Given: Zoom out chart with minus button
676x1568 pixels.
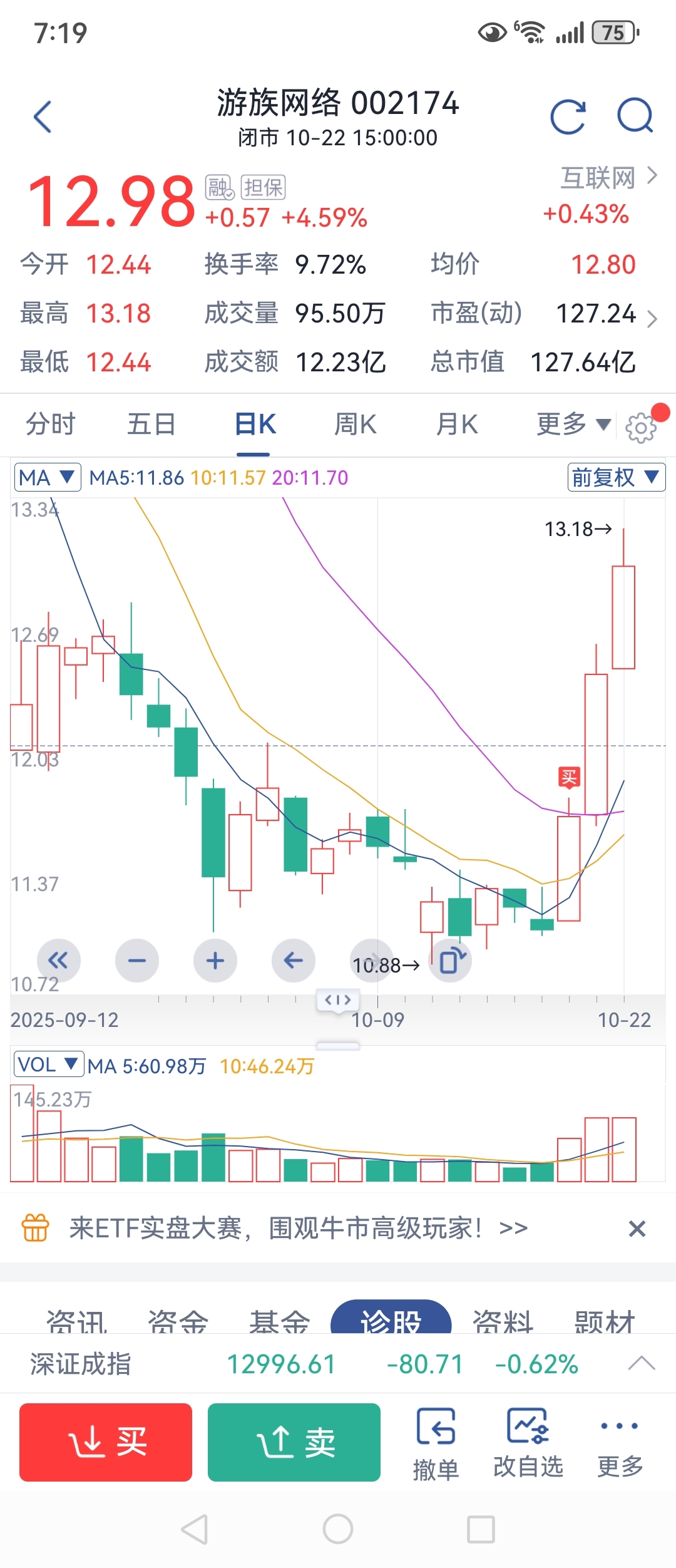Looking at the screenshot, I should pos(136,960).
